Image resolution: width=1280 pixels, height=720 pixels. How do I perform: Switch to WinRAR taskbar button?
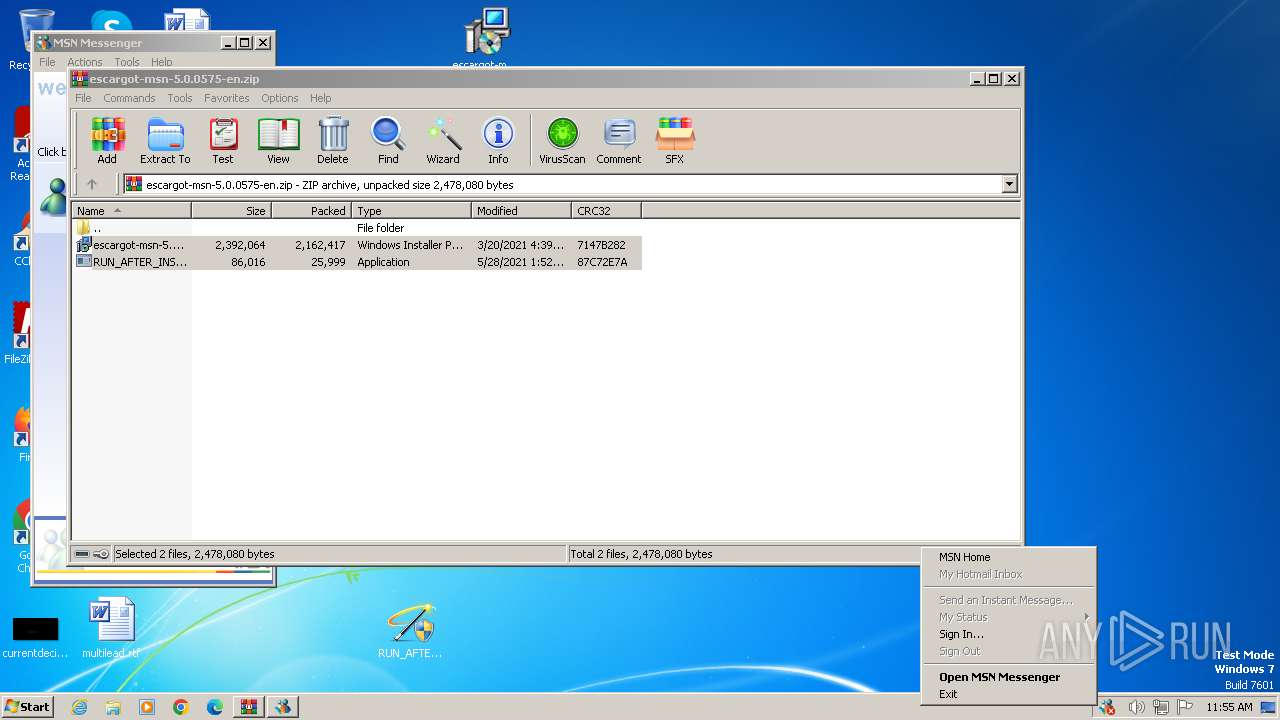click(249, 707)
